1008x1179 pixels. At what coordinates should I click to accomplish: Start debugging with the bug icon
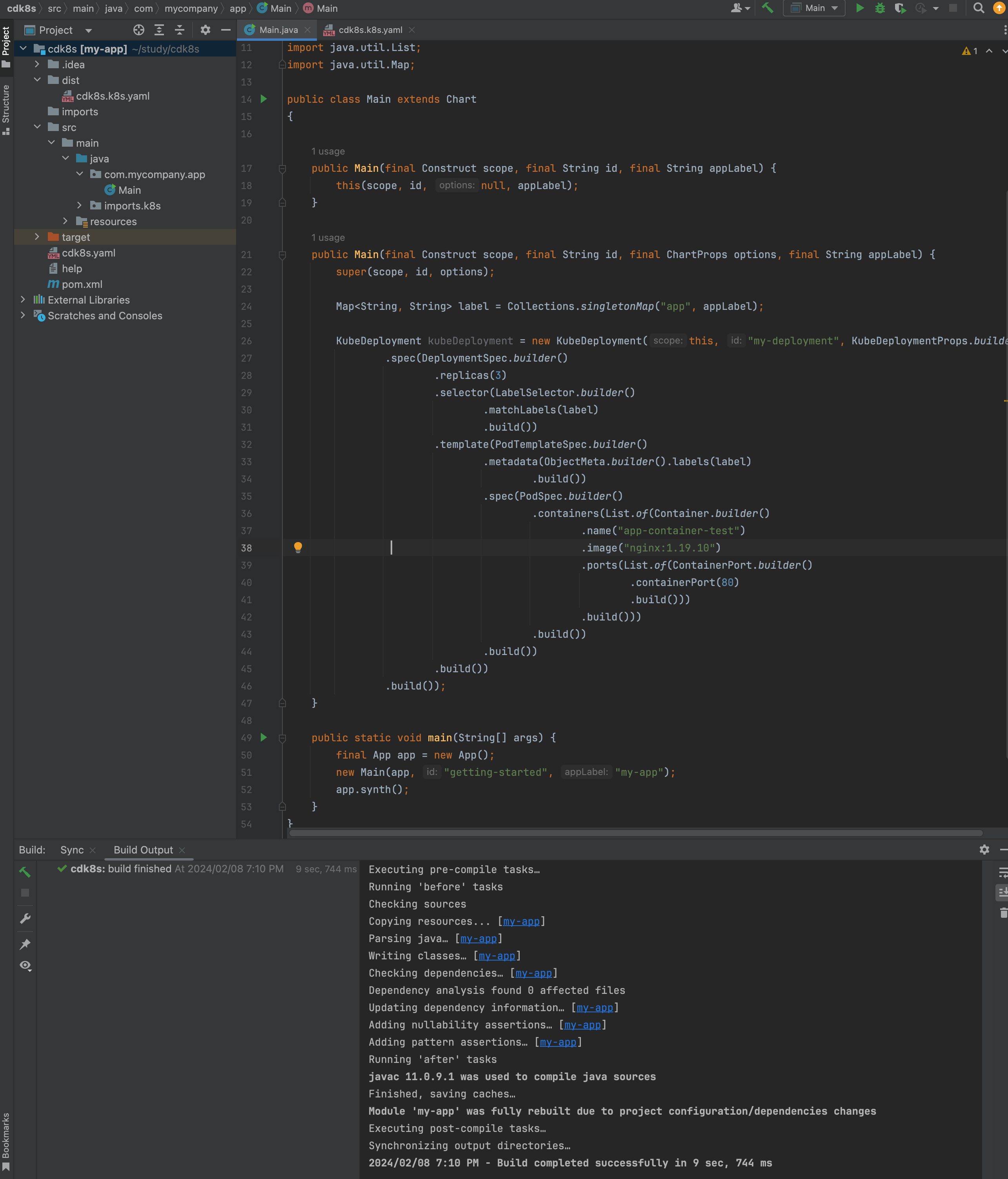[880, 8]
